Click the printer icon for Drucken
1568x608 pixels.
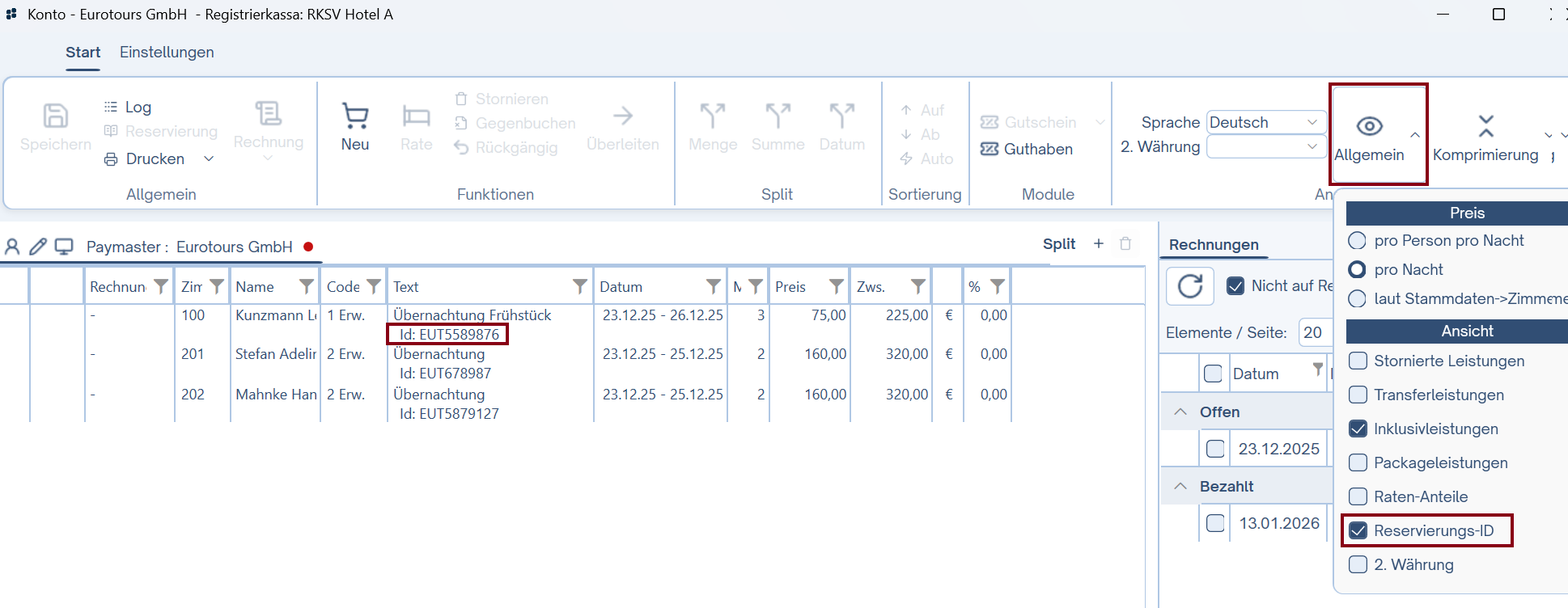111,159
